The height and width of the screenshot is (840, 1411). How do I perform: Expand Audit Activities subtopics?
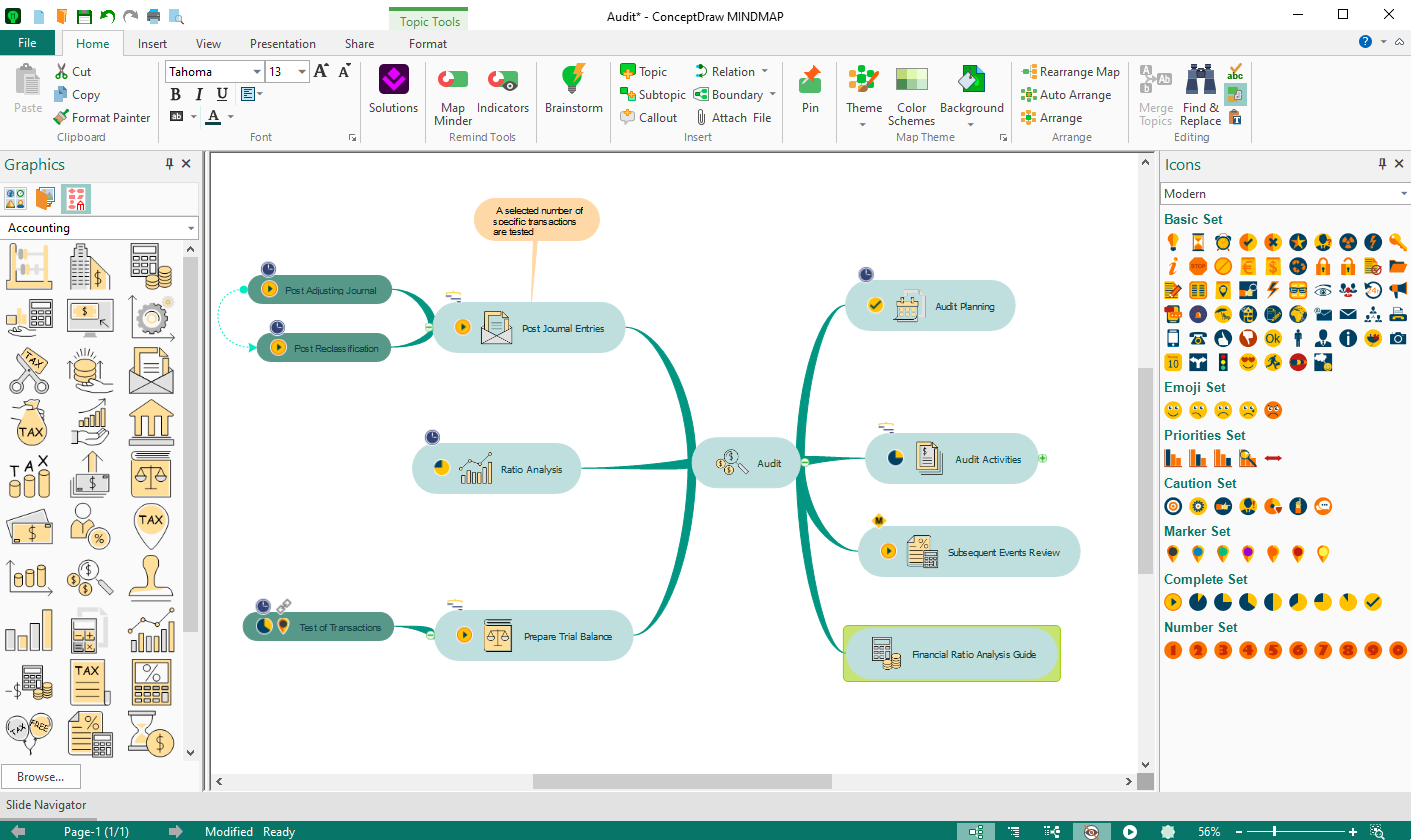(x=1043, y=458)
